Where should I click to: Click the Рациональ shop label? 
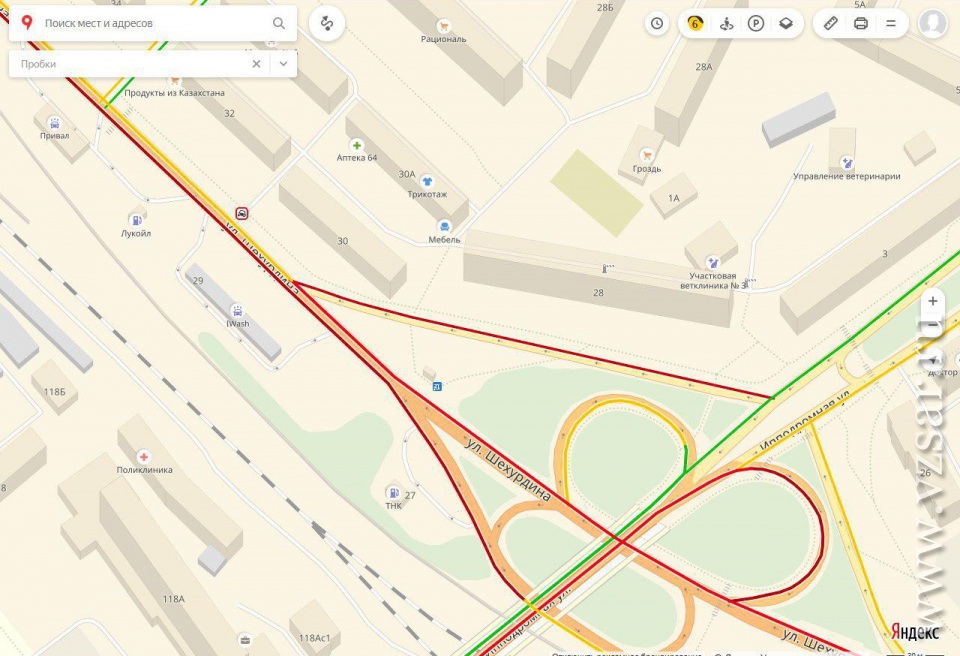tap(443, 39)
